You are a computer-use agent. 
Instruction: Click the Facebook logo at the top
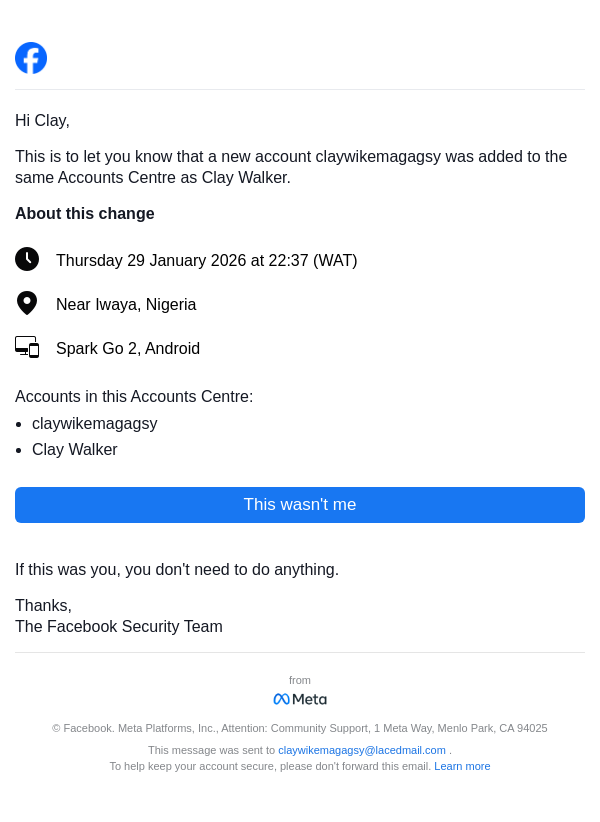31,58
